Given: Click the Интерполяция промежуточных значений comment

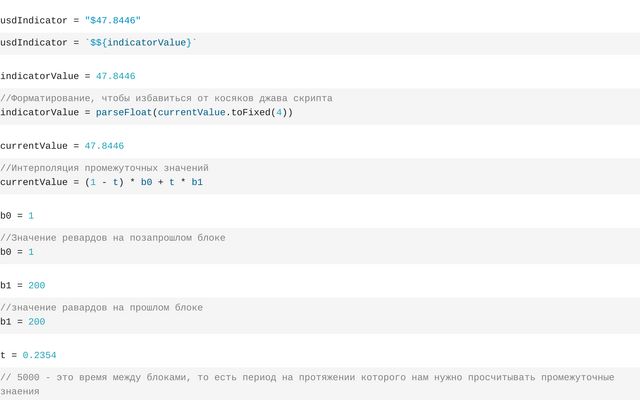Looking at the screenshot, I should tap(104, 168).
